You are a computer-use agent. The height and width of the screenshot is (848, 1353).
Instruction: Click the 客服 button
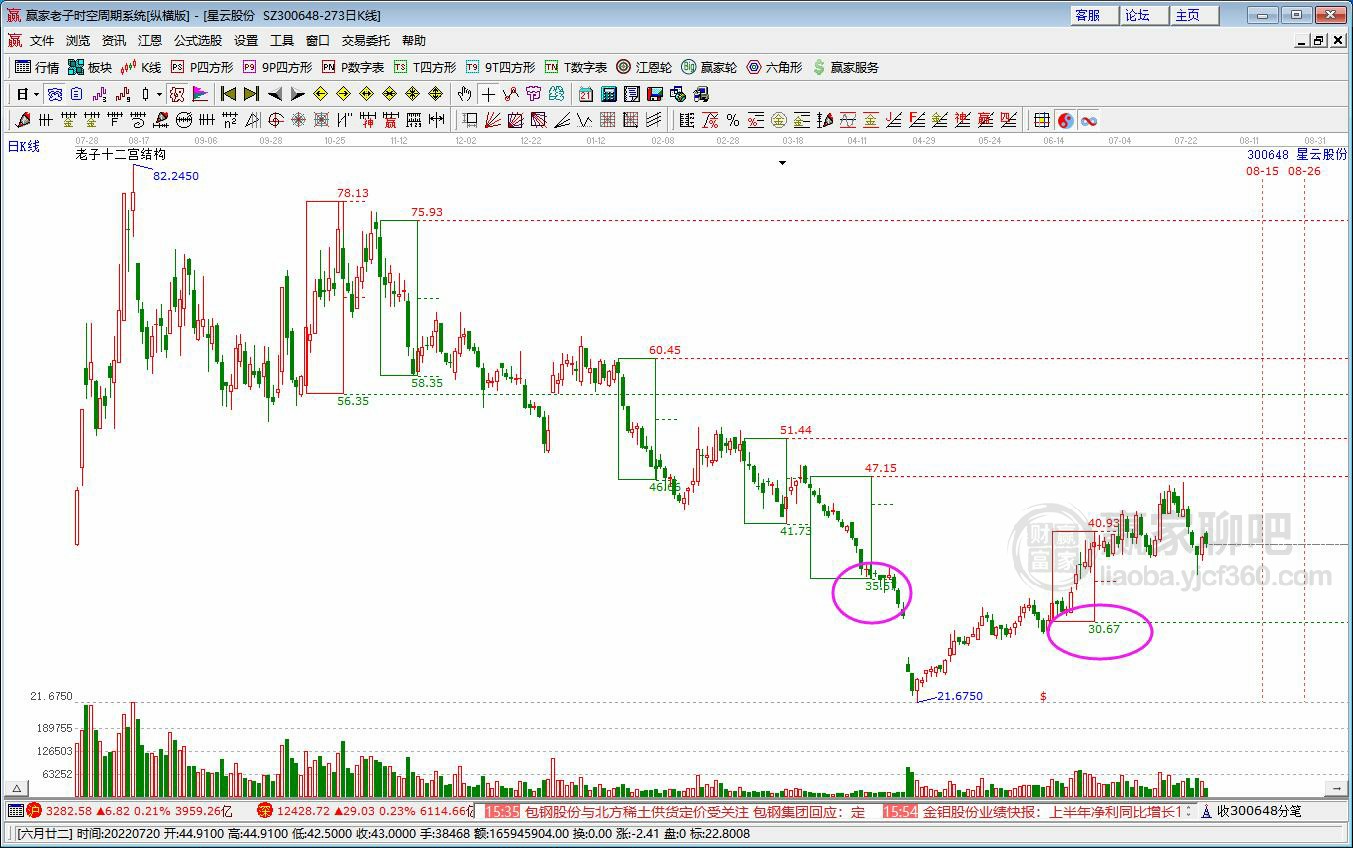tap(1094, 15)
